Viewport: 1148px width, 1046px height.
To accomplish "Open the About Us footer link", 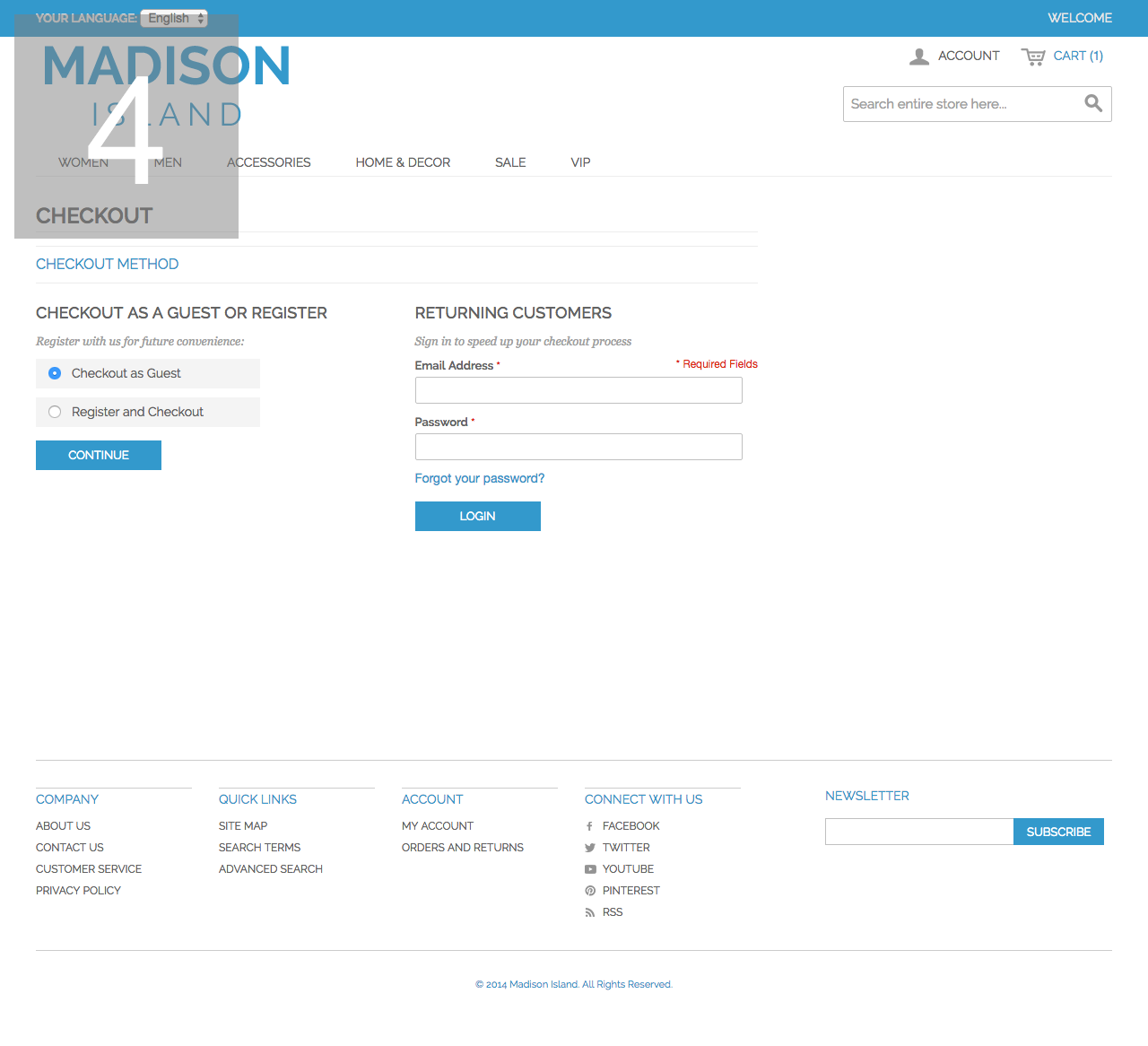I will click(x=63, y=826).
